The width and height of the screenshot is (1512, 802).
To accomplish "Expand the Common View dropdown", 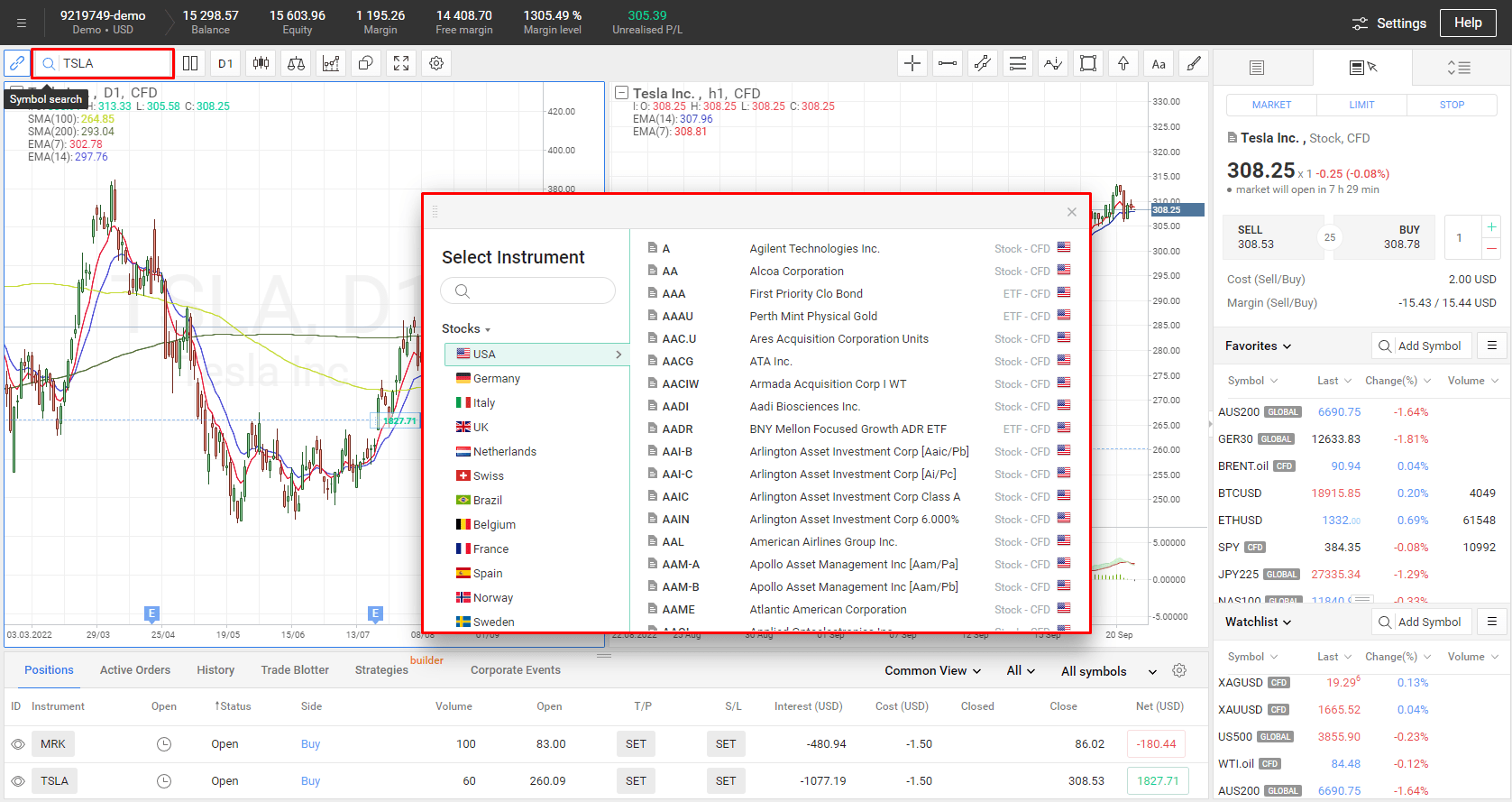I will coord(932,671).
